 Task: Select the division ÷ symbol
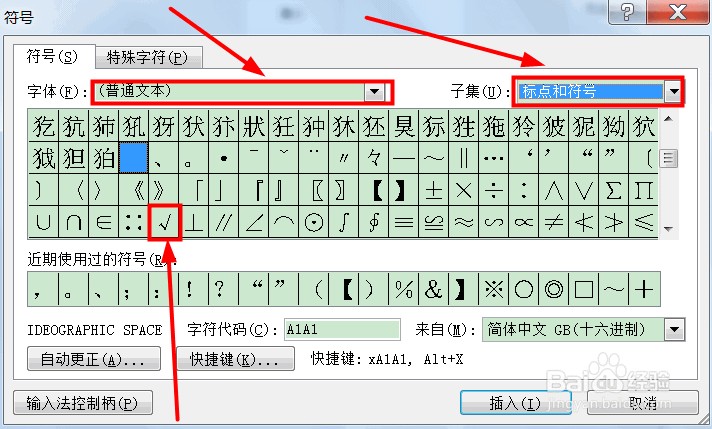click(x=494, y=190)
